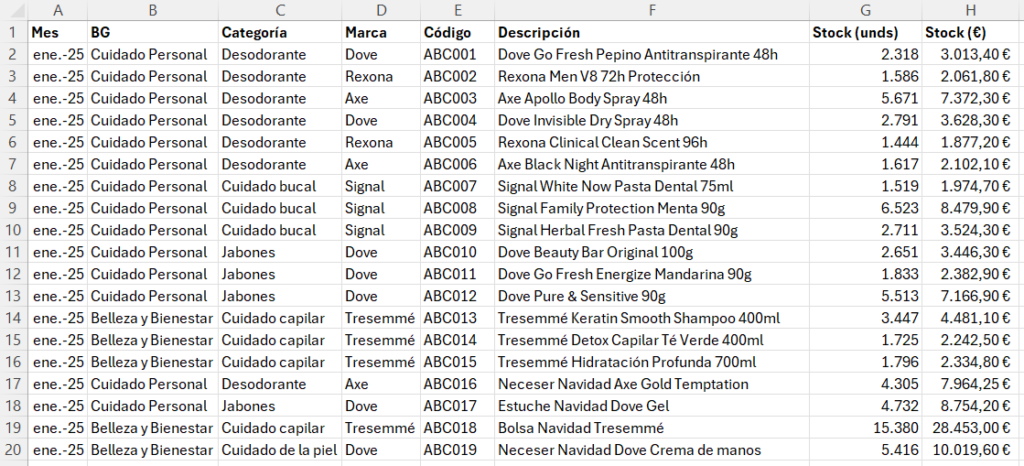Click 'Belleza y Bienestar' cell in ABC014 row
The image size is (1024, 466).
coord(153,340)
